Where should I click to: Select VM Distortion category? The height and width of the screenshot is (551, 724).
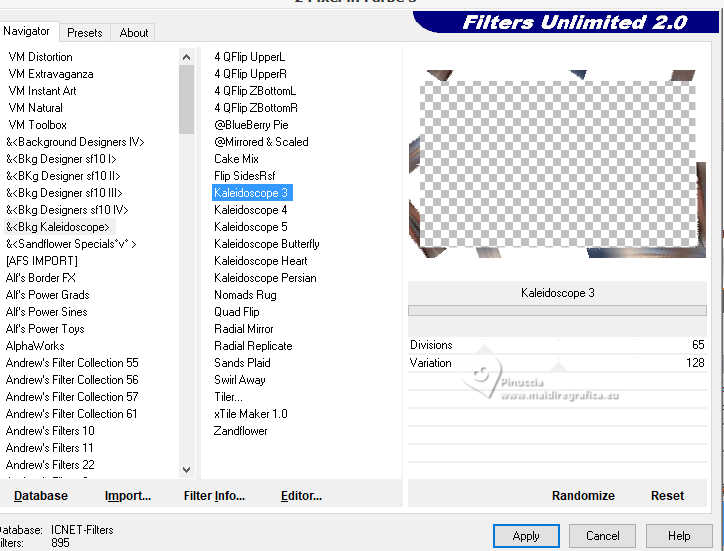pos(41,57)
